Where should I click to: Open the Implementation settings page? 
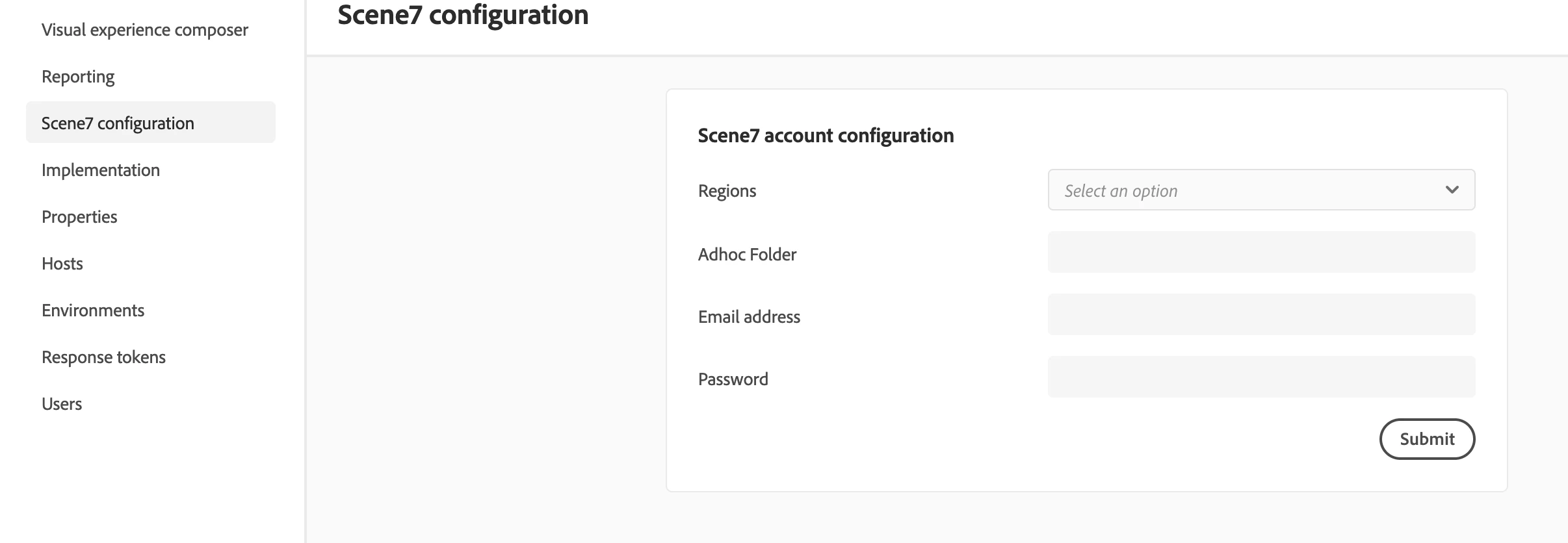101,170
